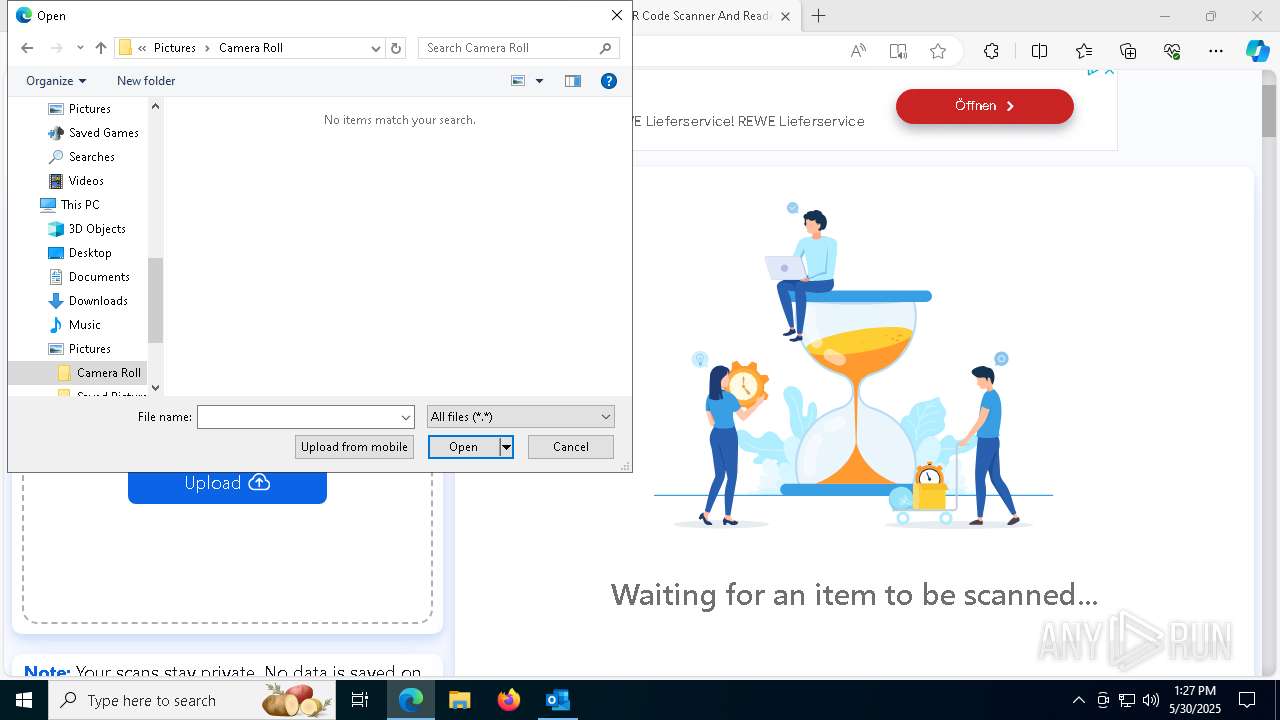Open Outlook from taskbar

557,700
